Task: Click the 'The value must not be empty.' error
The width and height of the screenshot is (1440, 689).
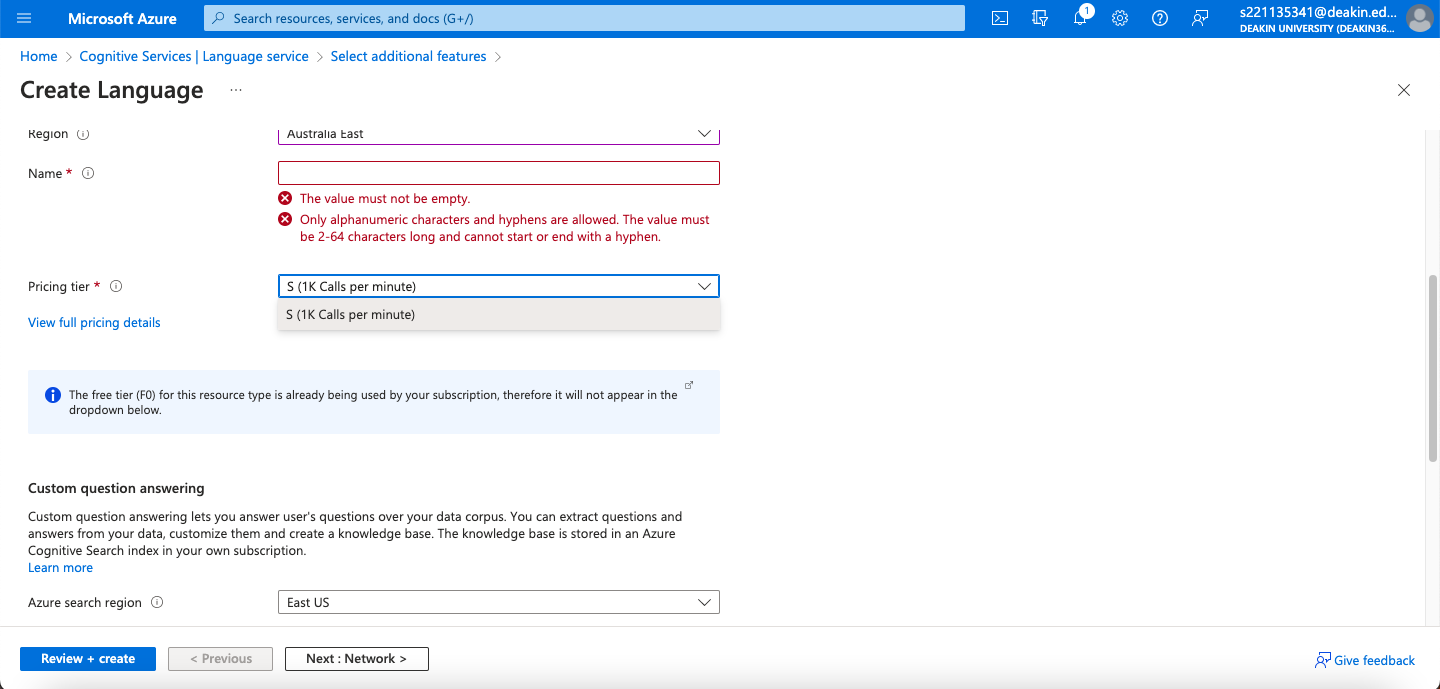Action: [x=385, y=198]
